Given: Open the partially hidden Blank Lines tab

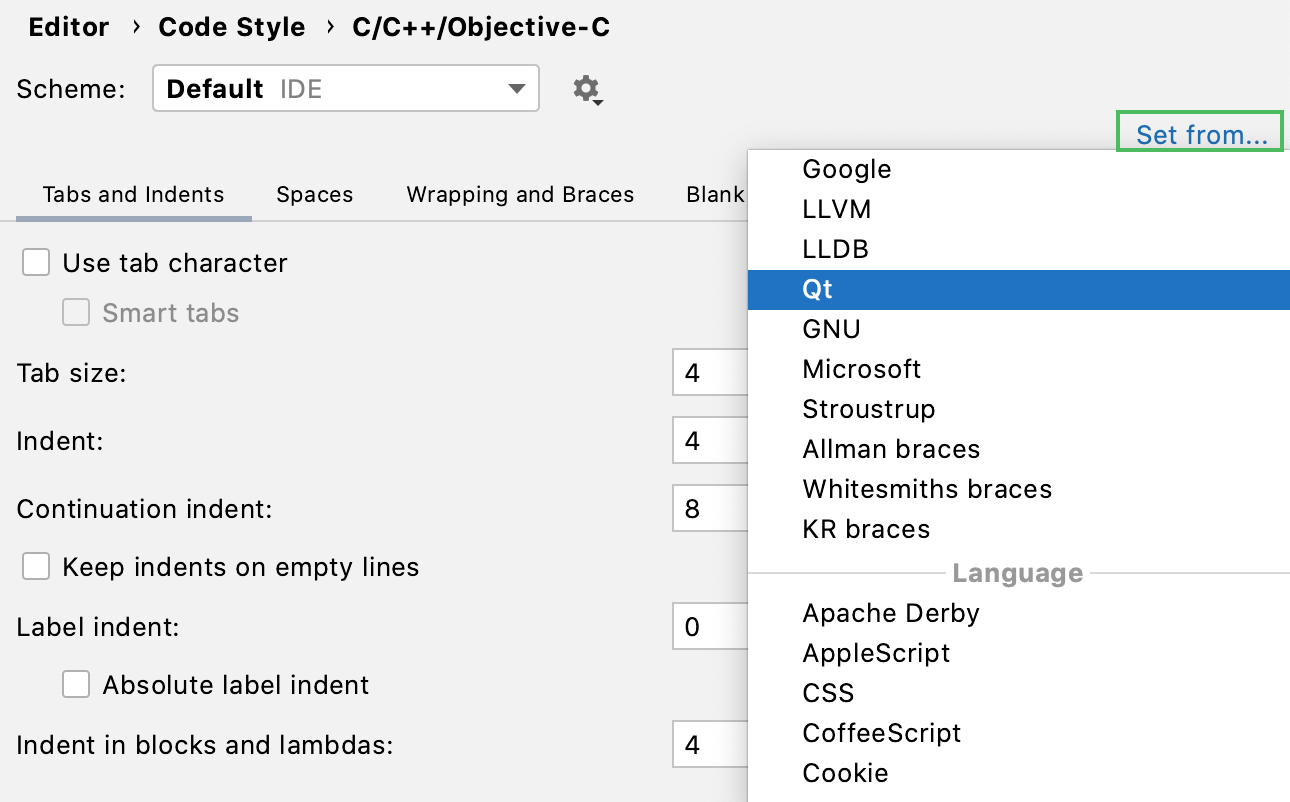Looking at the screenshot, I should pyautogui.click(x=716, y=194).
